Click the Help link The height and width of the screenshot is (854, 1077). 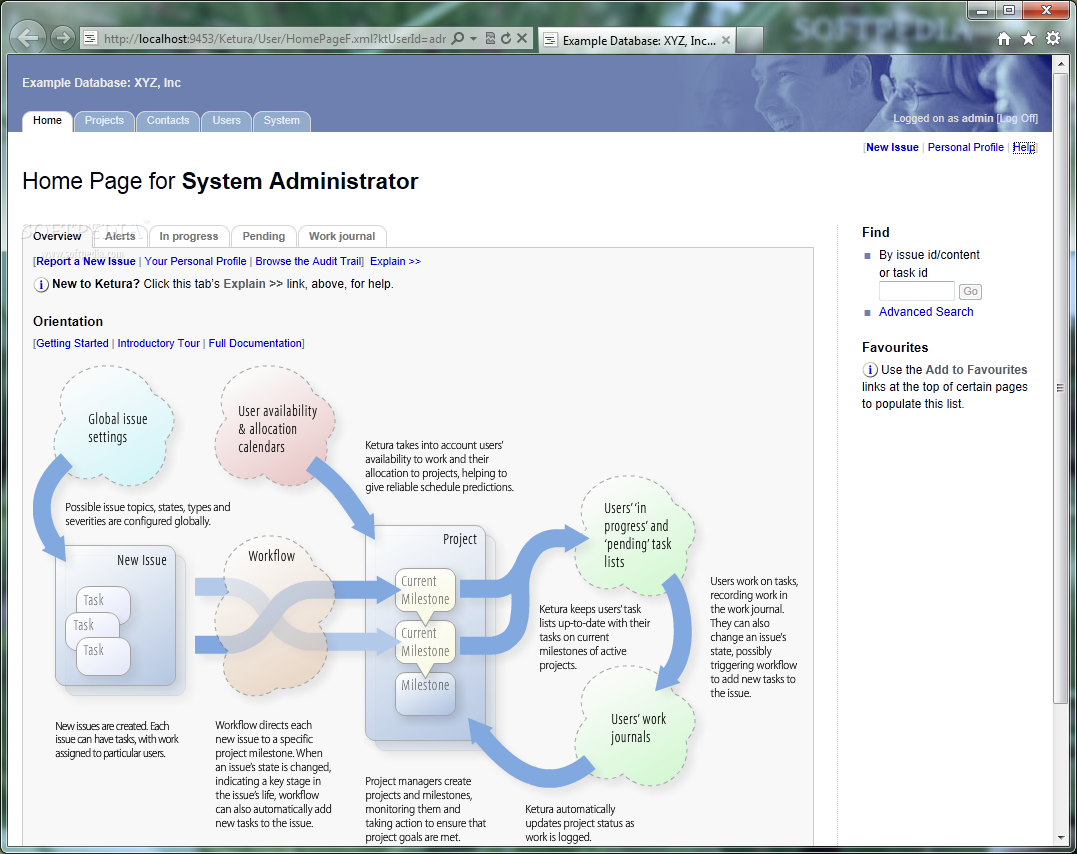tap(1023, 147)
